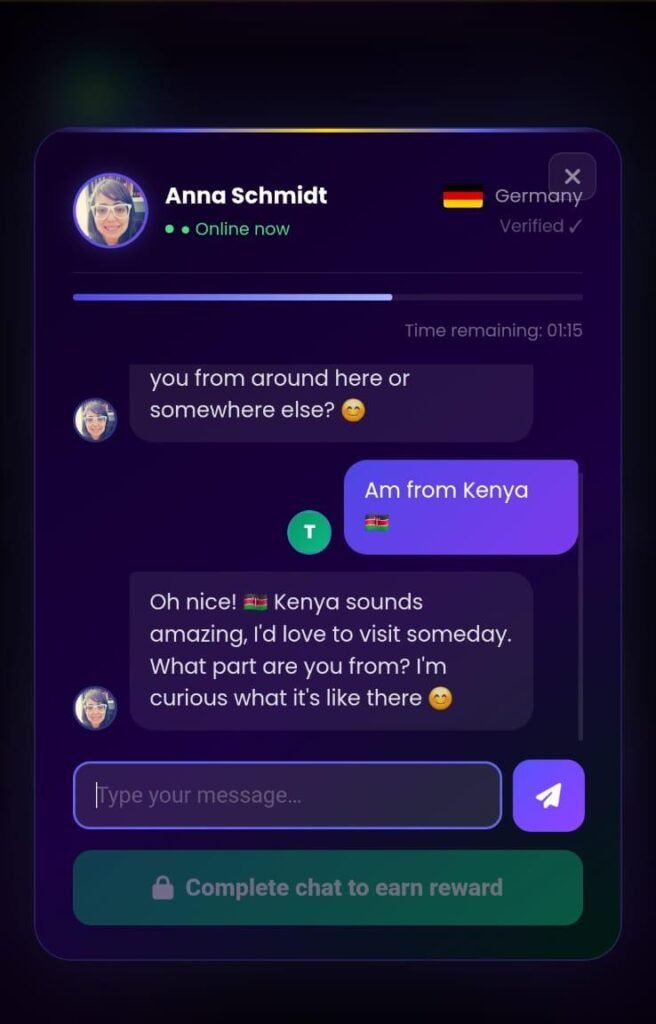The height and width of the screenshot is (1024, 656).
Task: Click the chat scrollbar on the right
Action: pos(580,606)
